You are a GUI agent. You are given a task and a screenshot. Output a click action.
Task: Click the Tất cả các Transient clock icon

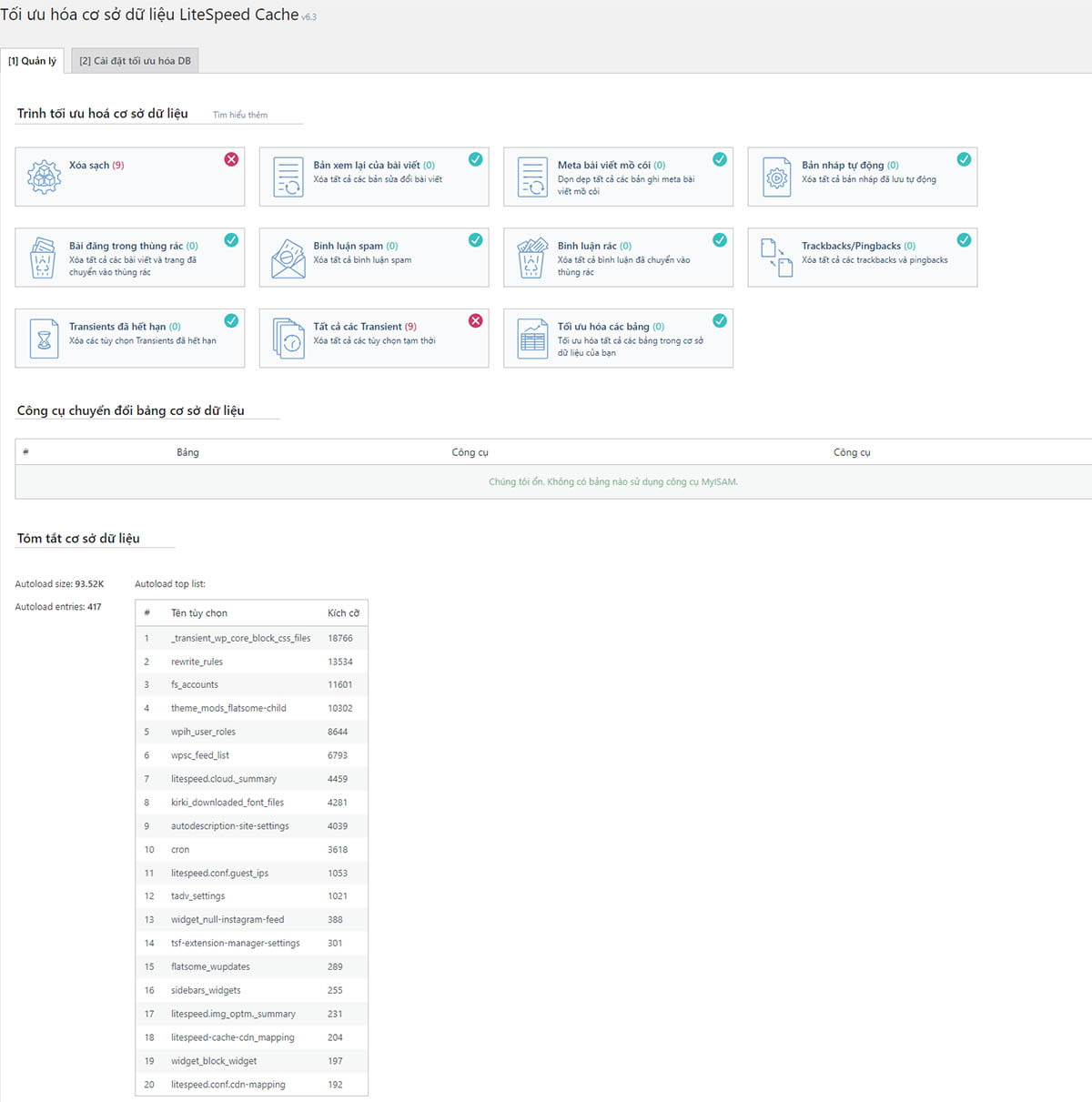click(288, 339)
